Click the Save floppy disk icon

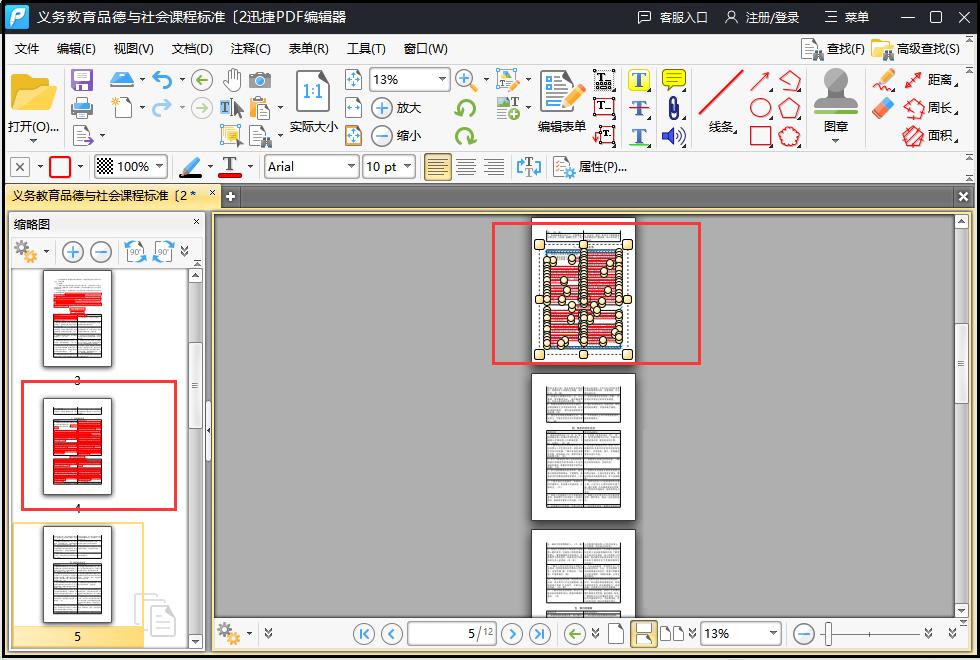coord(82,80)
